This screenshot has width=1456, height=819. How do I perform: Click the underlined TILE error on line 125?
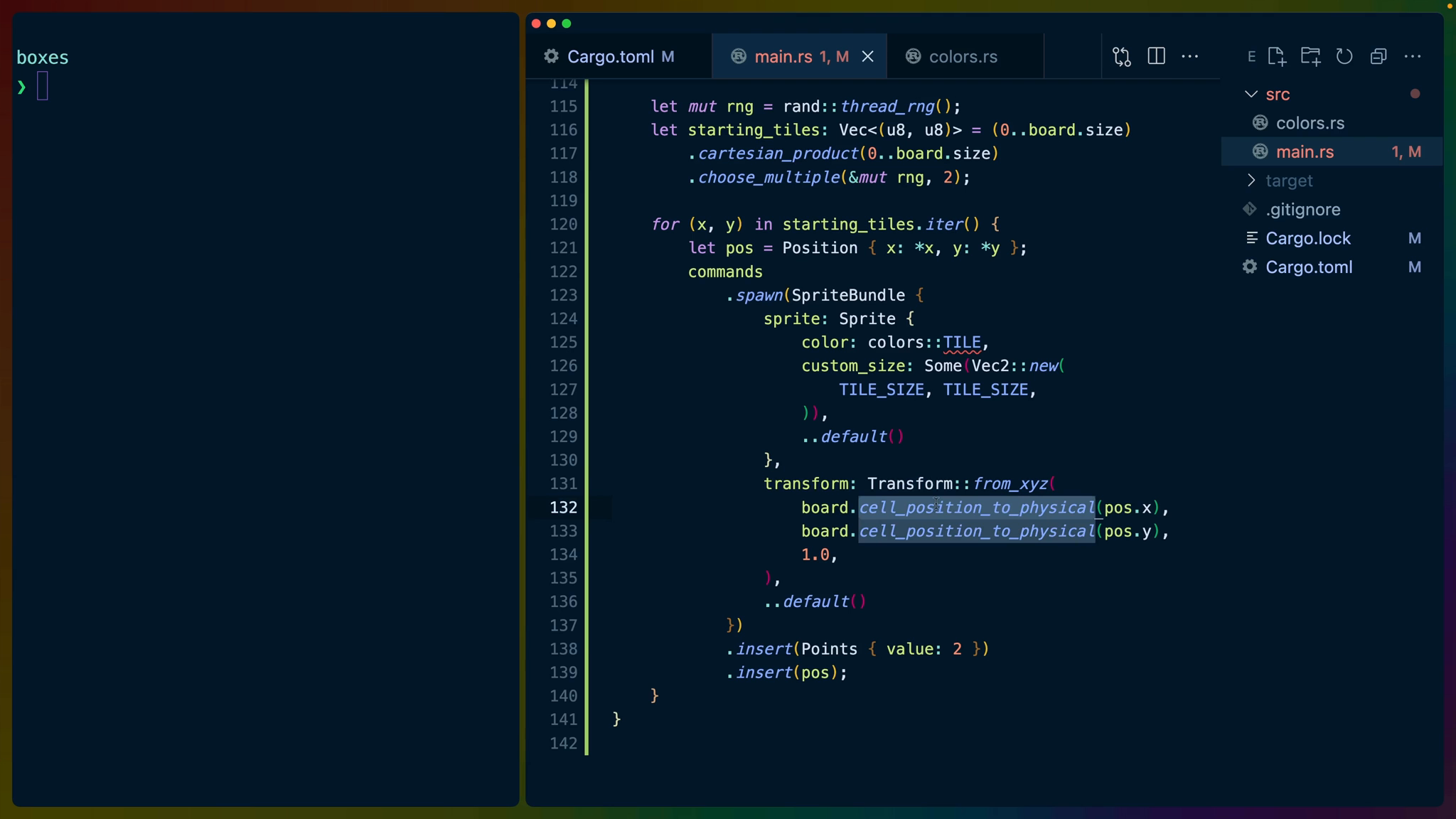(961, 343)
